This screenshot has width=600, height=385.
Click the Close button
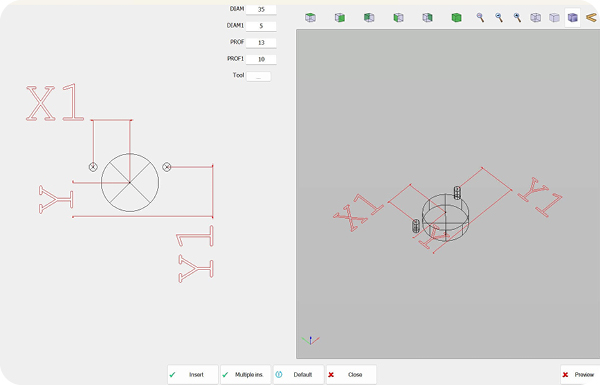pyautogui.click(x=351, y=375)
